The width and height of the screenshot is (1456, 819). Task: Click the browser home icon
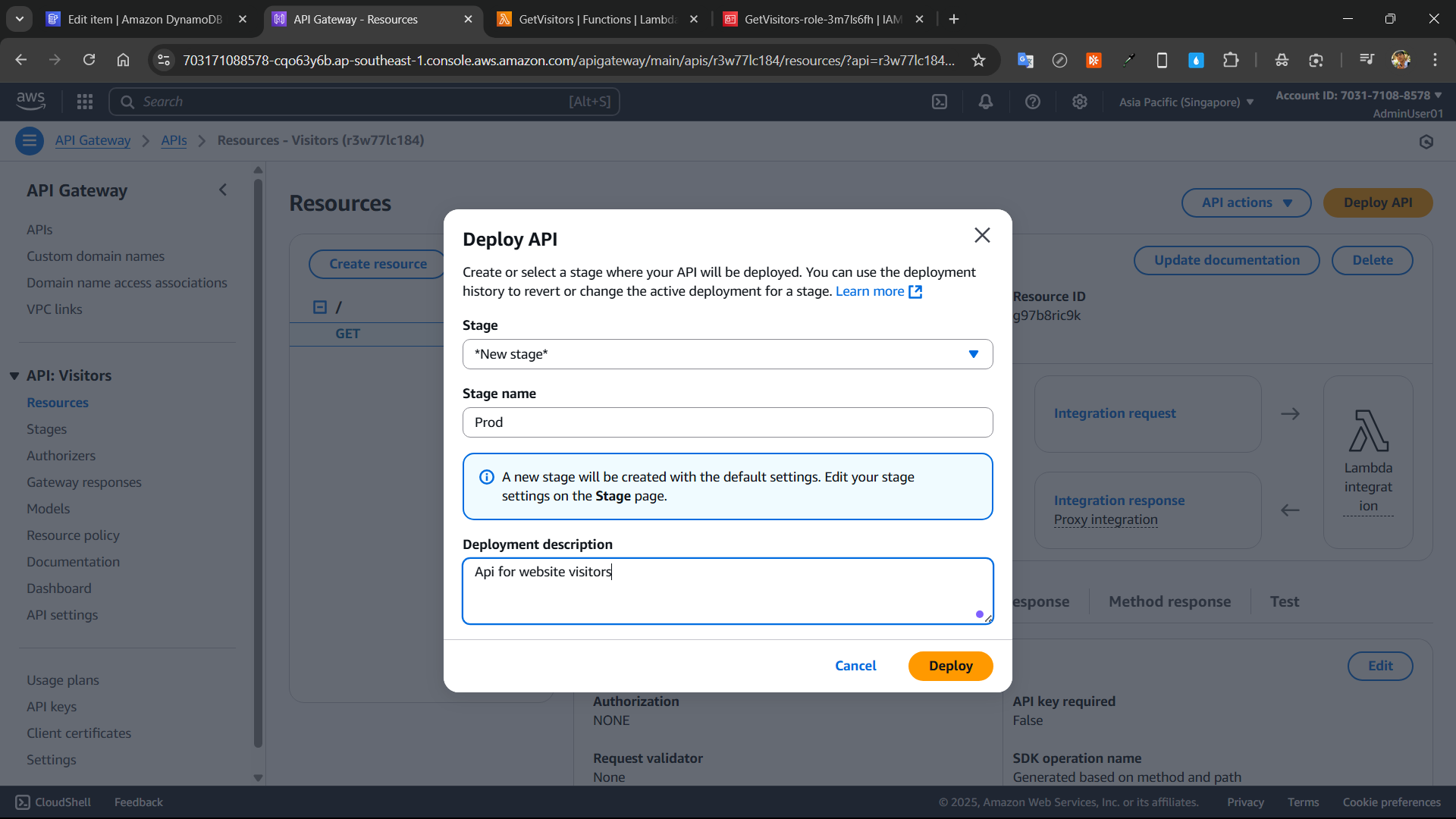pyautogui.click(x=123, y=60)
